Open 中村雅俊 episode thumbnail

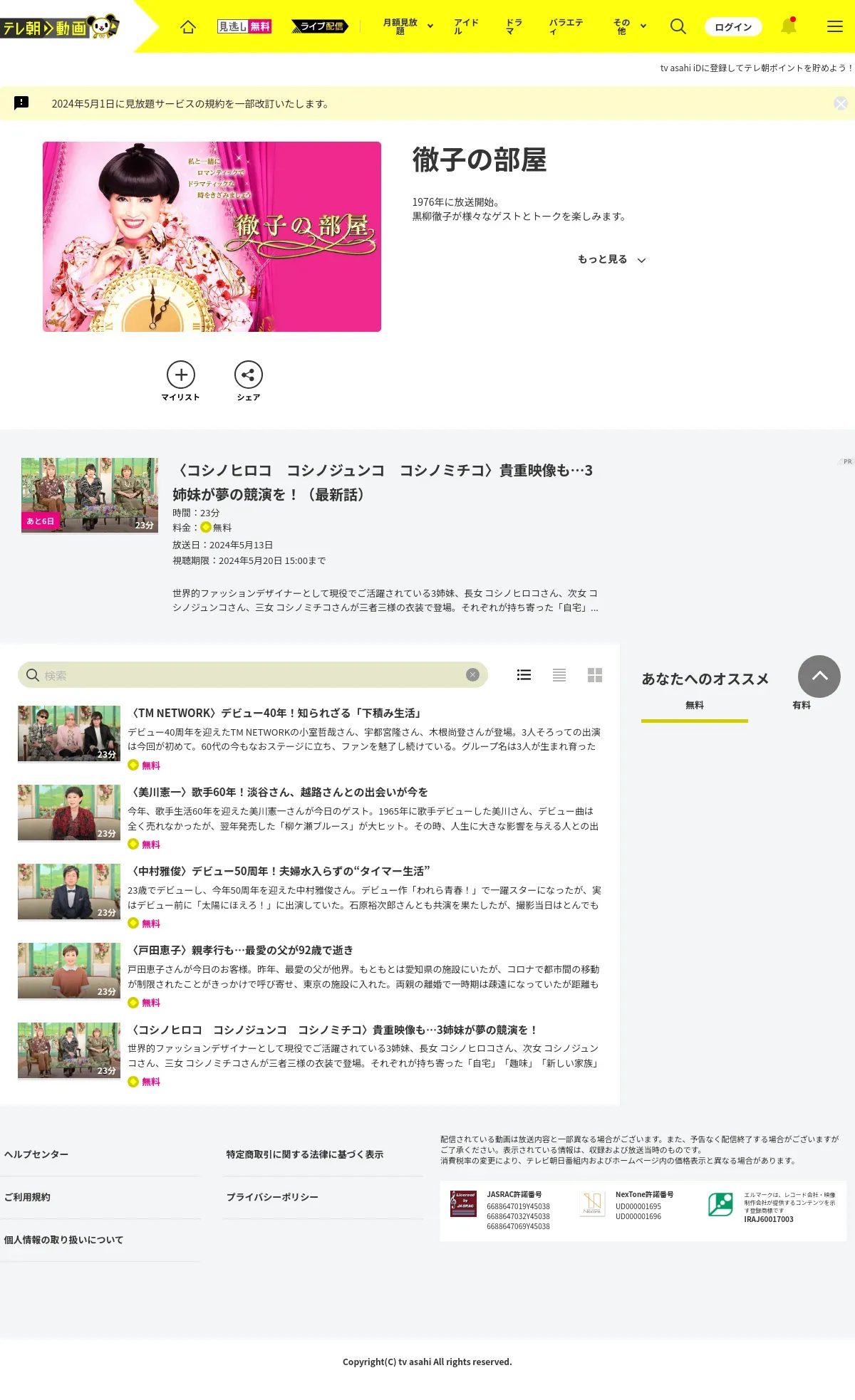69,892
